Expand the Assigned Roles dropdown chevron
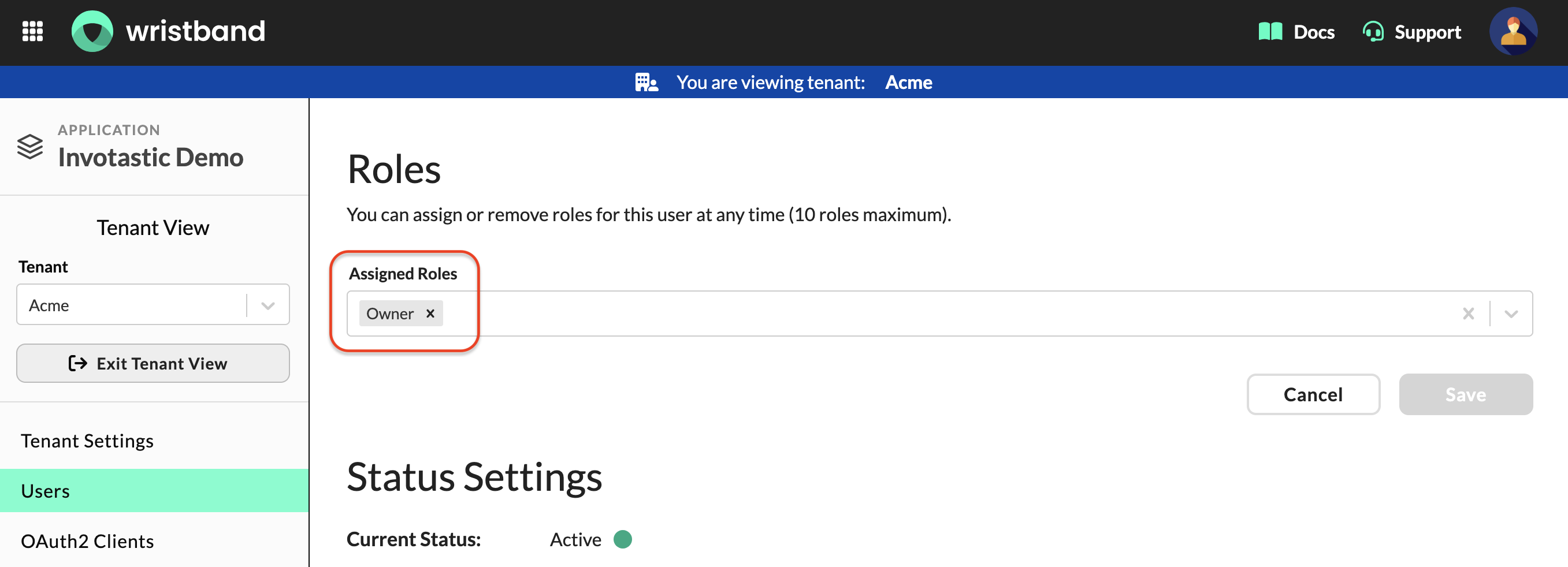Image resolution: width=1568 pixels, height=567 pixels. tap(1511, 314)
